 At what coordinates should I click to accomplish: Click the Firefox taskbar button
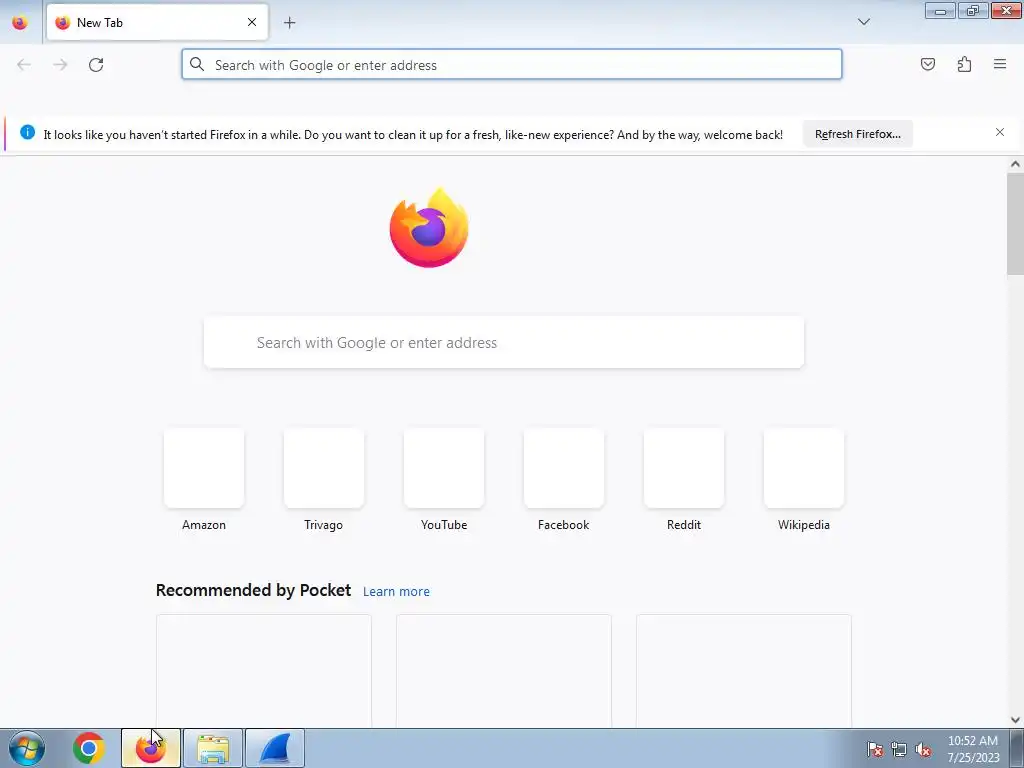tap(151, 748)
